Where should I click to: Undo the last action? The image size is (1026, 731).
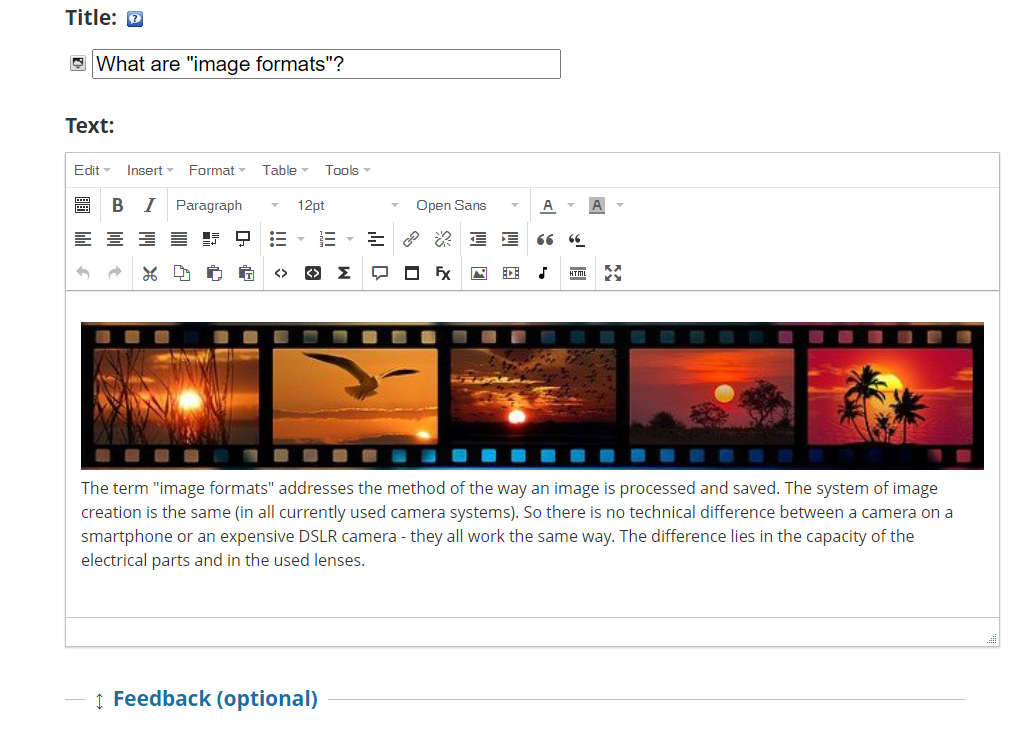coord(83,274)
